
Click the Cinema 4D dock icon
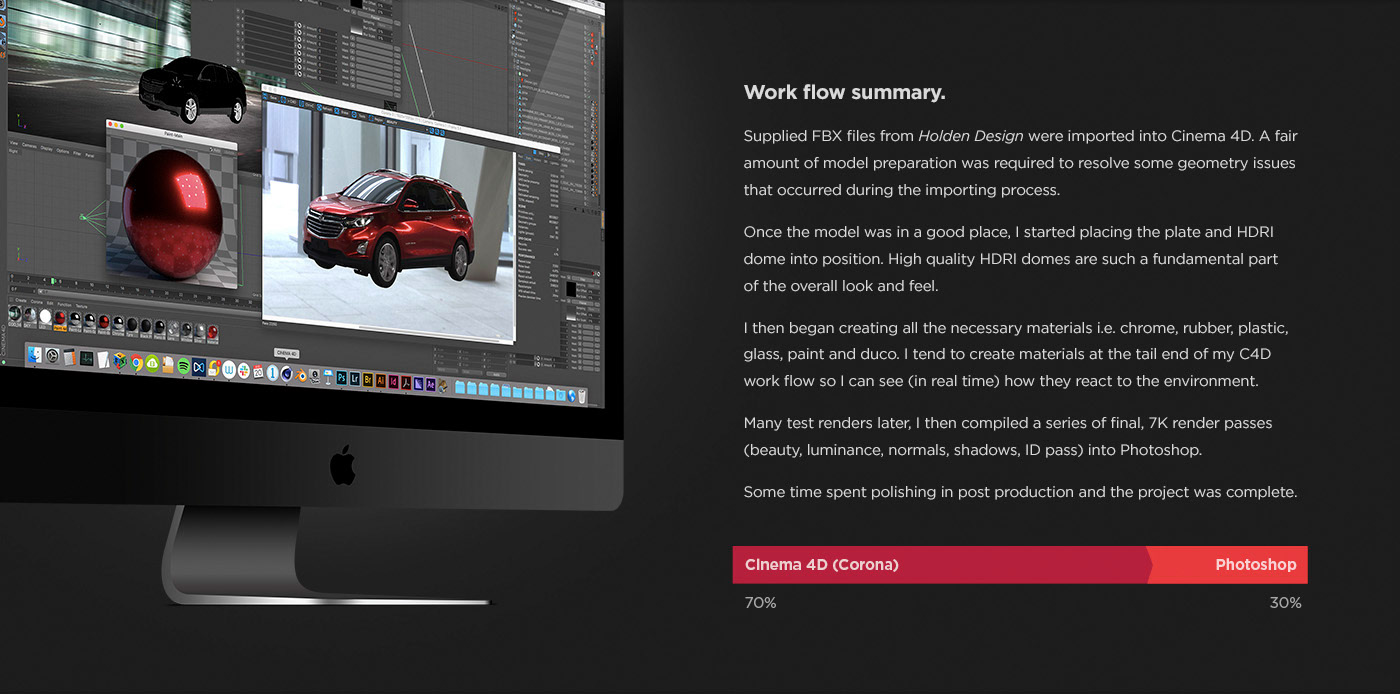(287, 374)
